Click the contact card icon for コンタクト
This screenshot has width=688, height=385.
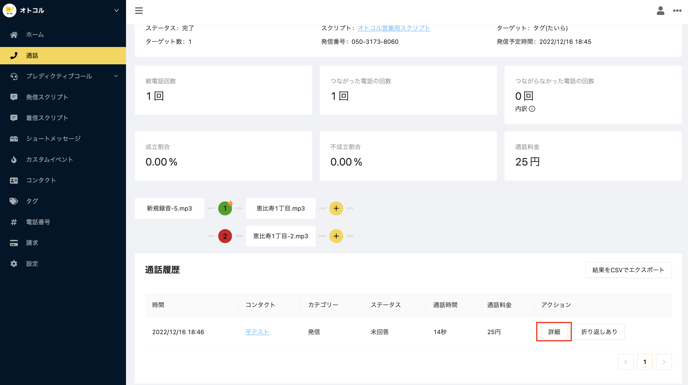14,180
